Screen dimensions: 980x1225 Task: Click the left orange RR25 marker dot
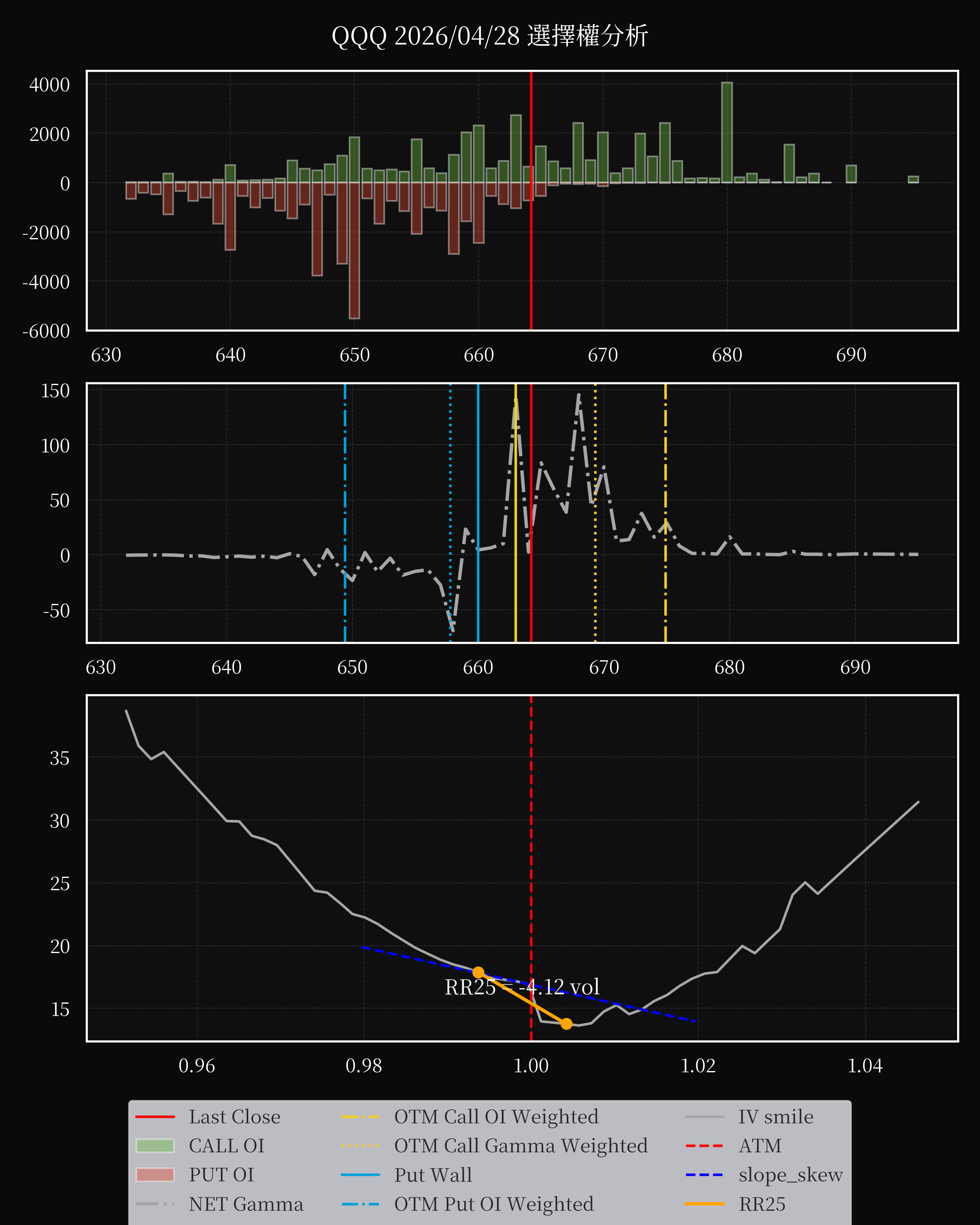pos(478,973)
